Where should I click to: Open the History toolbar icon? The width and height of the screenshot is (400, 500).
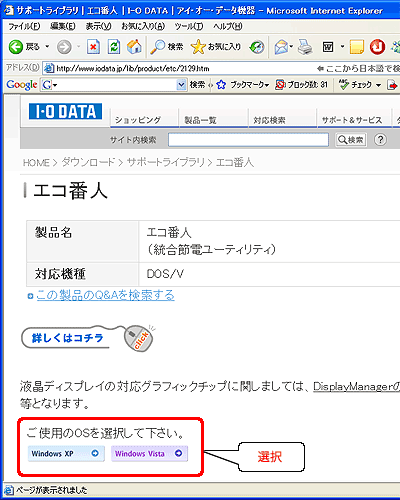coord(257,47)
